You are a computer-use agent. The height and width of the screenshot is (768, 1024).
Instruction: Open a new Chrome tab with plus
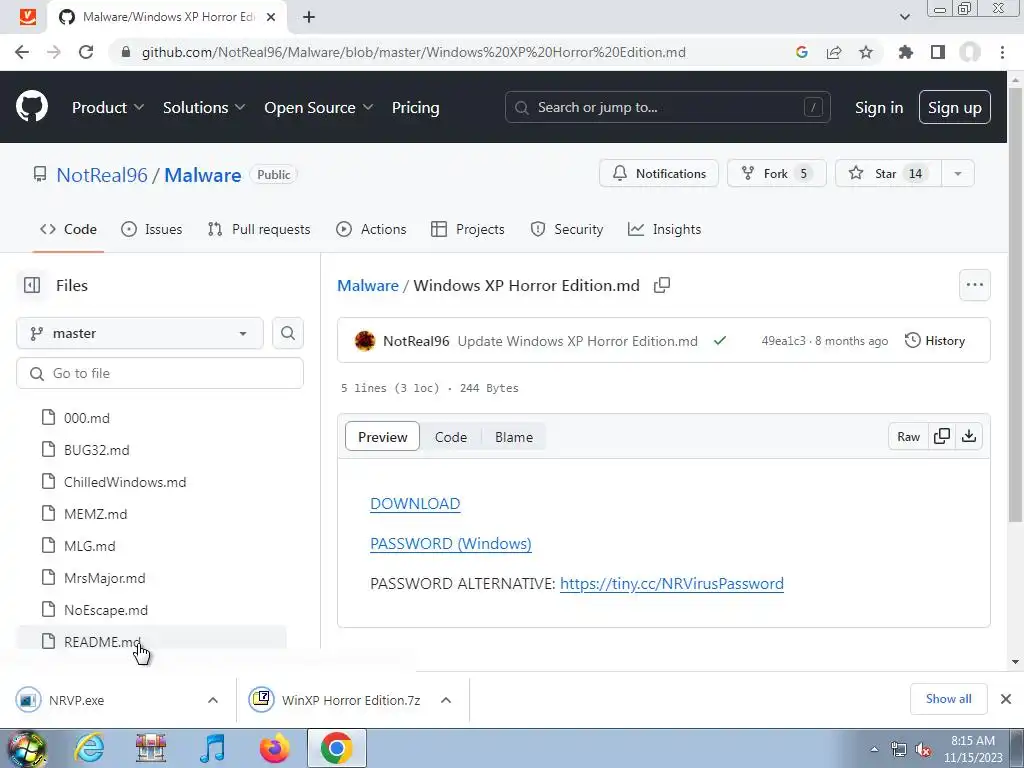coord(309,17)
